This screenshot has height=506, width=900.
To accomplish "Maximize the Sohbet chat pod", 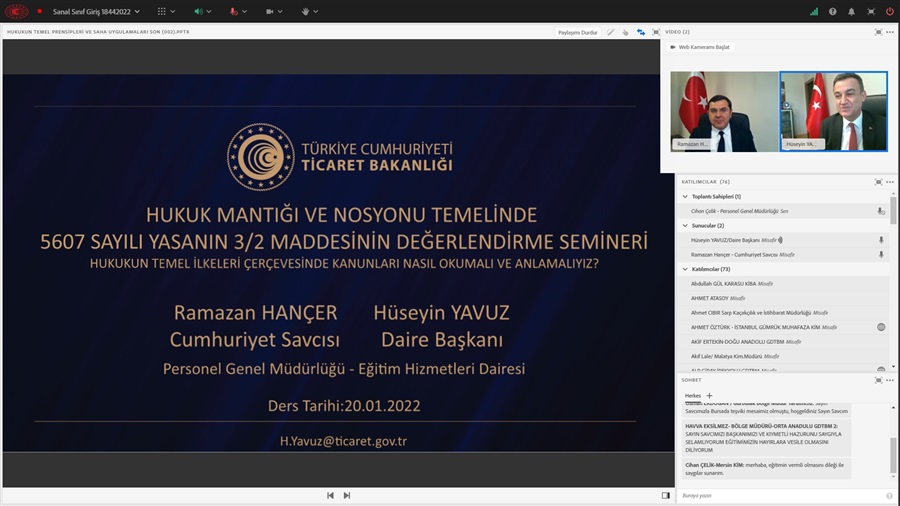I will click(878, 380).
